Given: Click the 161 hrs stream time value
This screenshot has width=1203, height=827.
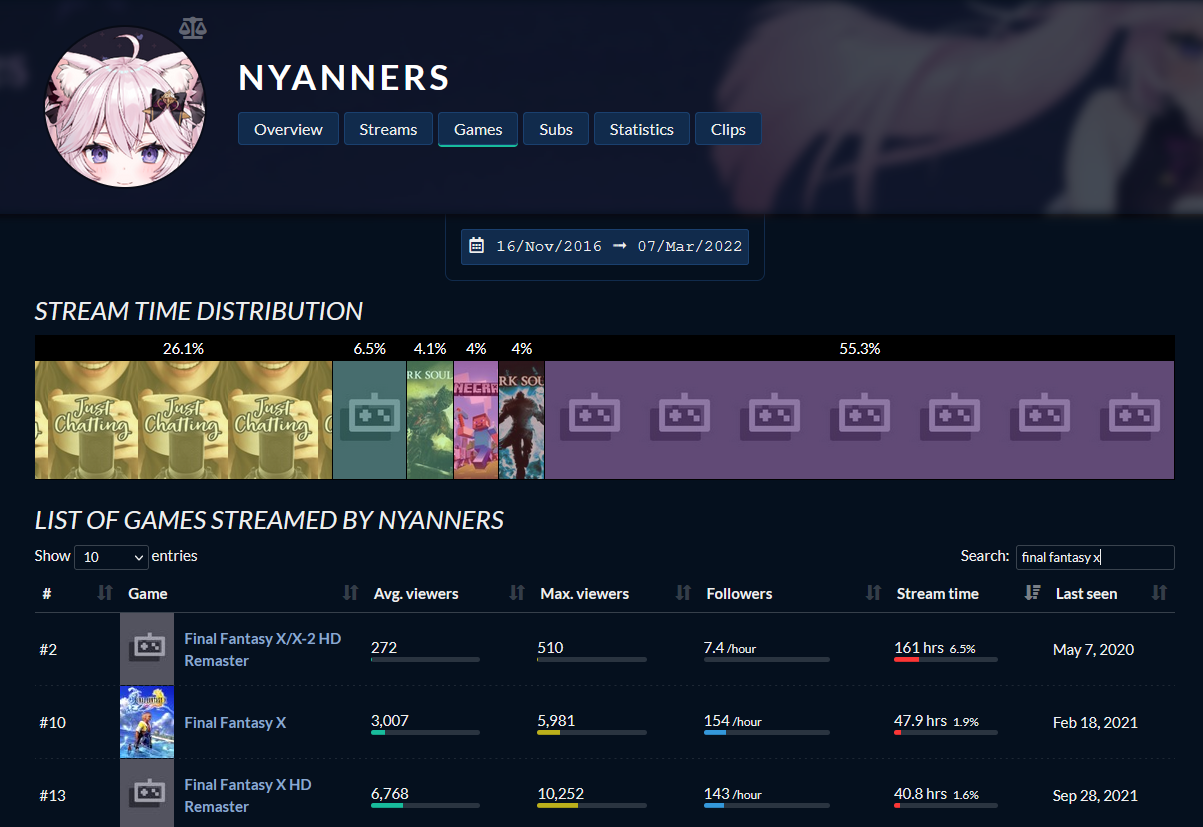Looking at the screenshot, I should [918, 647].
